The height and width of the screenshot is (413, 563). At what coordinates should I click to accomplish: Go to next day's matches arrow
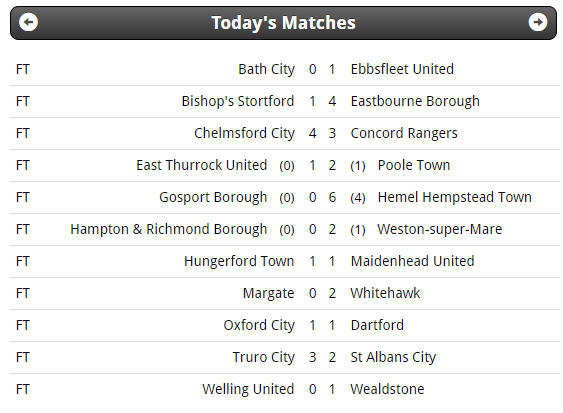(538, 22)
